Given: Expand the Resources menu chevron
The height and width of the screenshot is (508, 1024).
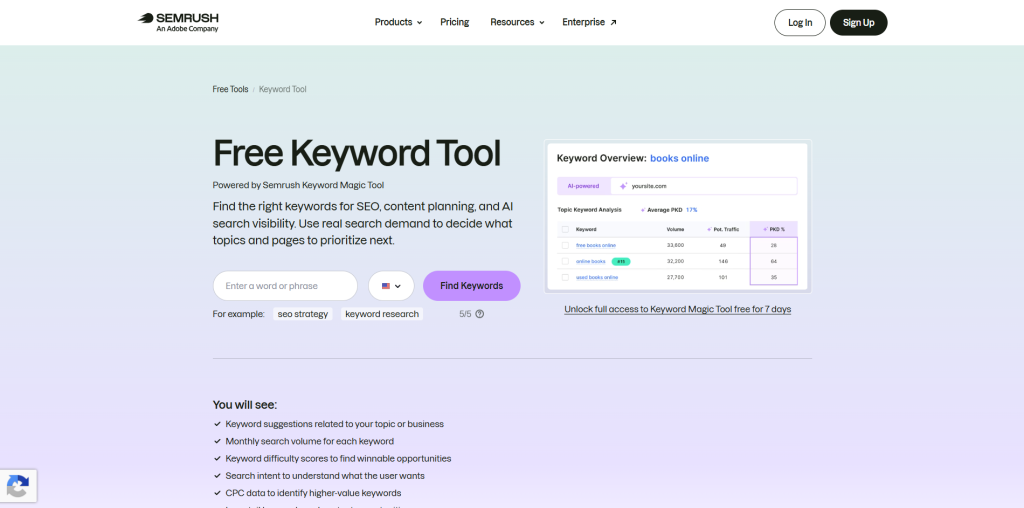Looking at the screenshot, I should click(x=541, y=23).
